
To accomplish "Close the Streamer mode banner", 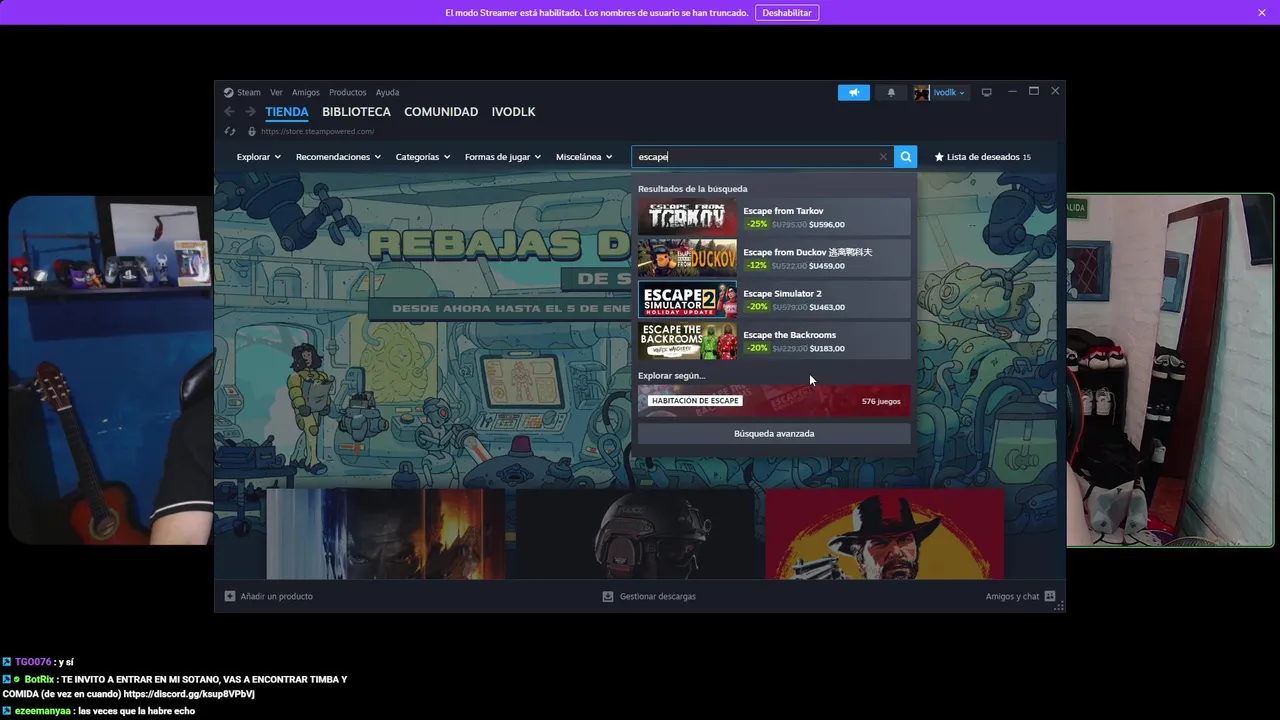I will (1262, 12).
